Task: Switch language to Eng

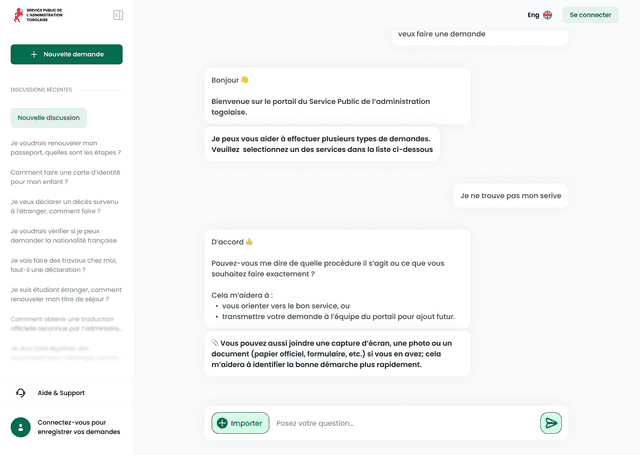Action: point(533,15)
